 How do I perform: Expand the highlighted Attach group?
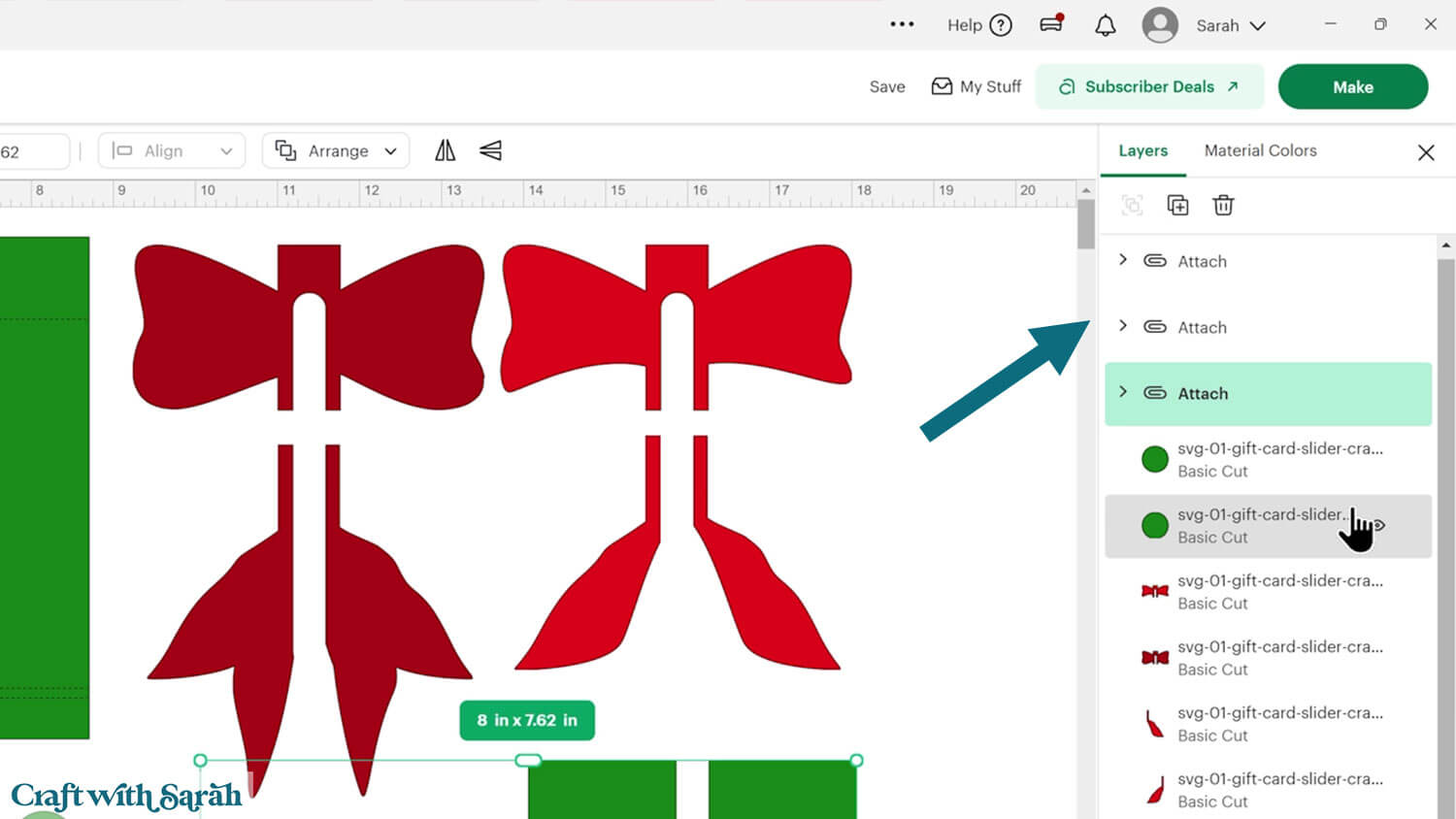point(1123,392)
